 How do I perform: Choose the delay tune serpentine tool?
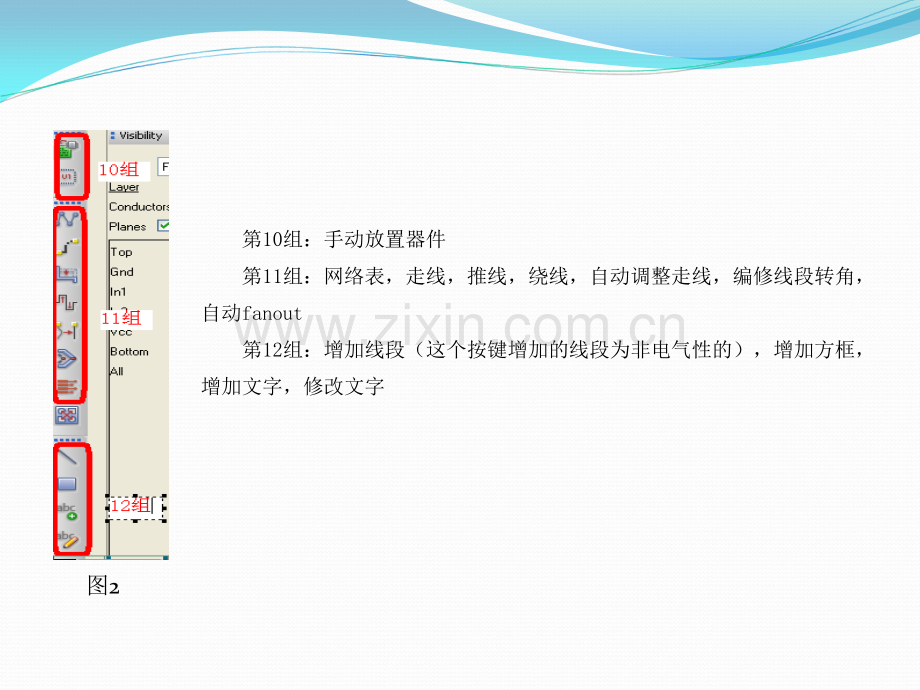point(67,302)
